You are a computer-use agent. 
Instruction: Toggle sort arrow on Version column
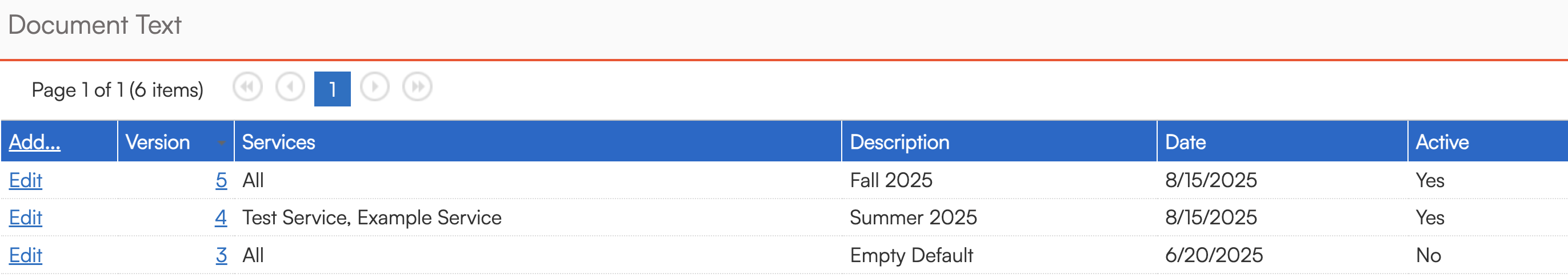222,143
